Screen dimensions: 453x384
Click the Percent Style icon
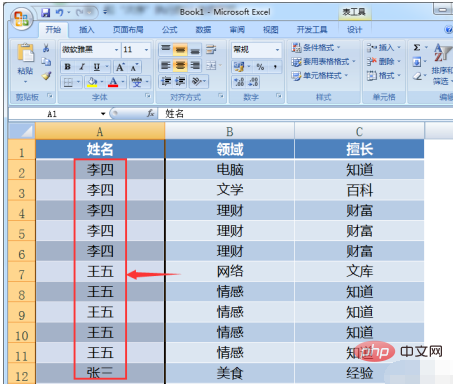point(260,67)
